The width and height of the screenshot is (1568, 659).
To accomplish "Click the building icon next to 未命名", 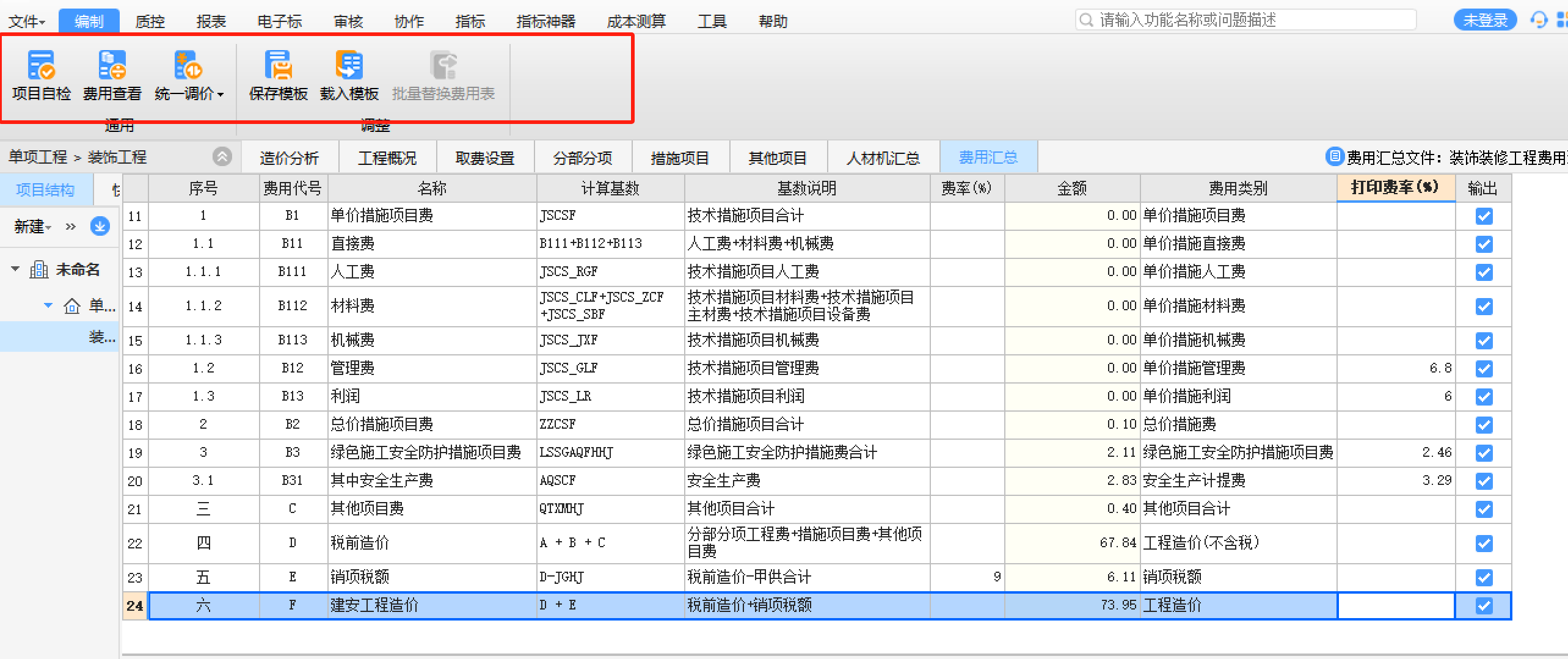I will pyautogui.click(x=39, y=269).
